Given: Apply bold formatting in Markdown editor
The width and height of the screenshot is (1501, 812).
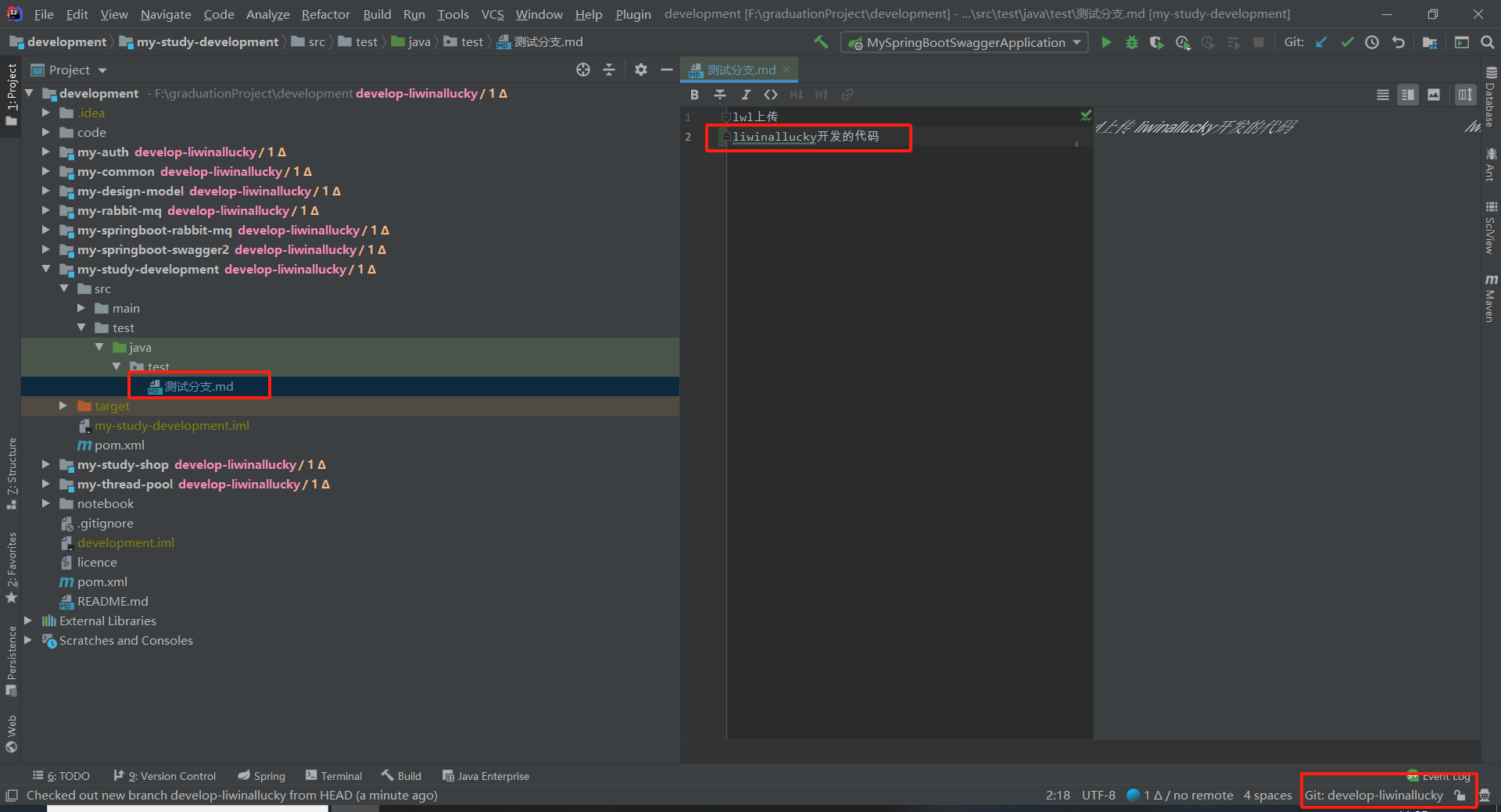Looking at the screenshot, I should click(694, 95).
